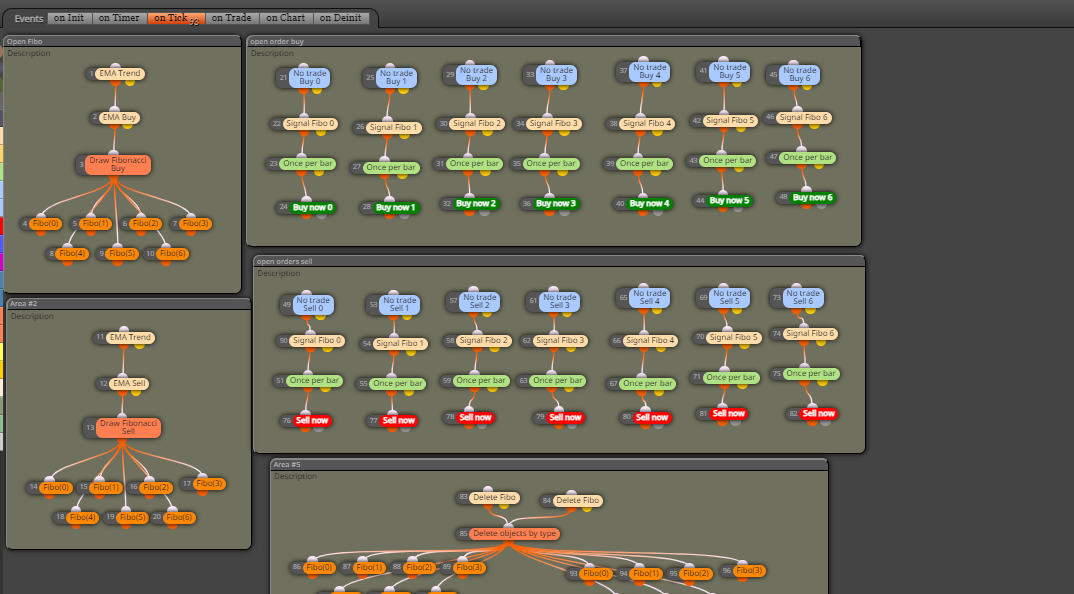The image size is (1074, 594).
Task: Select Fibo(0) block number 86
Action: coord(319,567)
